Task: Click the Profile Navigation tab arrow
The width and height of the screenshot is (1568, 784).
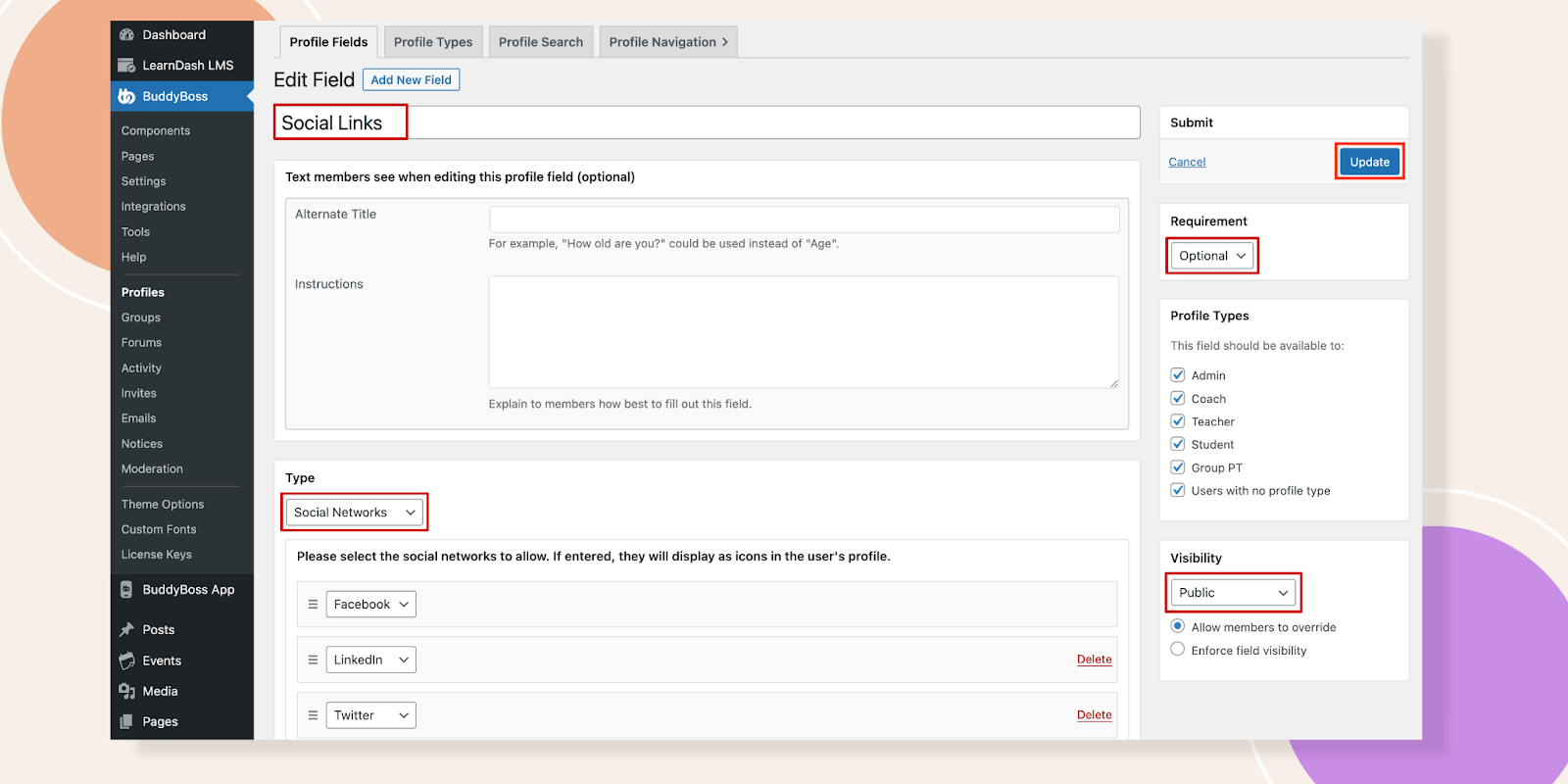Action: pyautogui.click(x=725, y=42)
